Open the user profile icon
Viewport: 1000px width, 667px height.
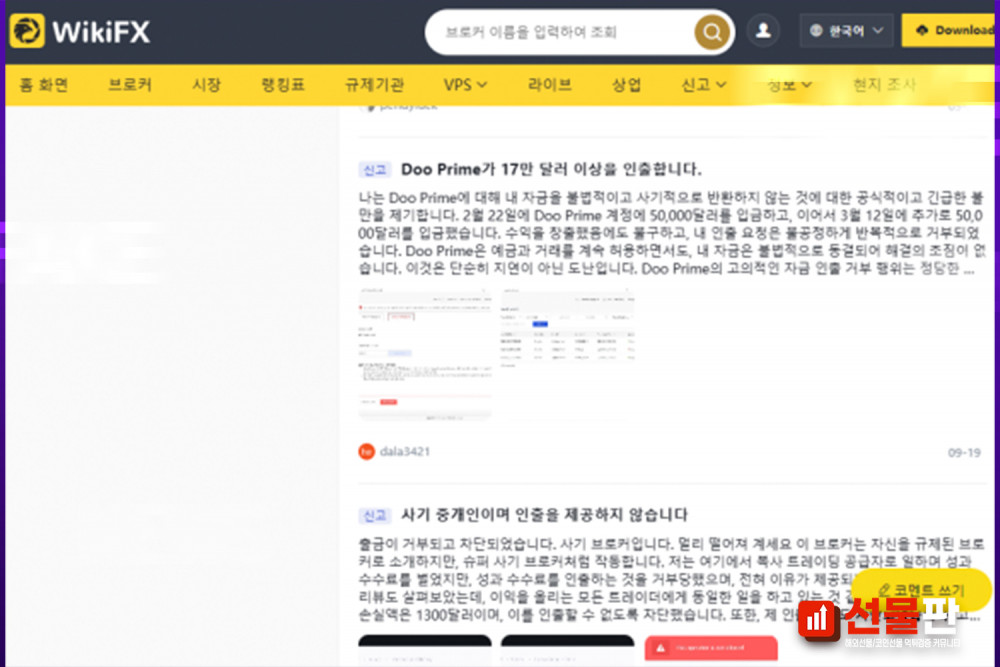[763, 31]
